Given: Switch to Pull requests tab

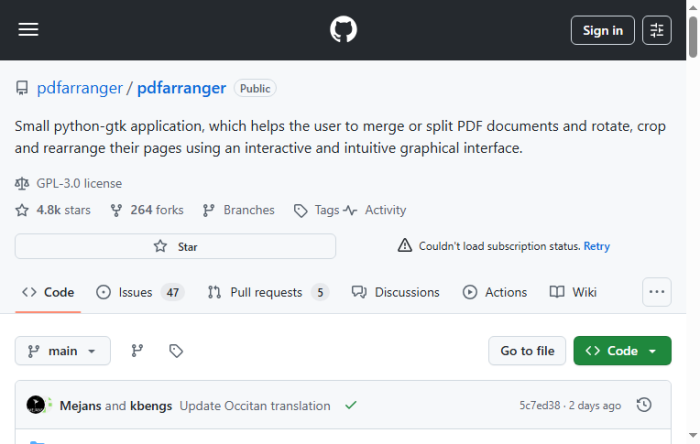Looking at the screenshot, I should pos(268,292).
